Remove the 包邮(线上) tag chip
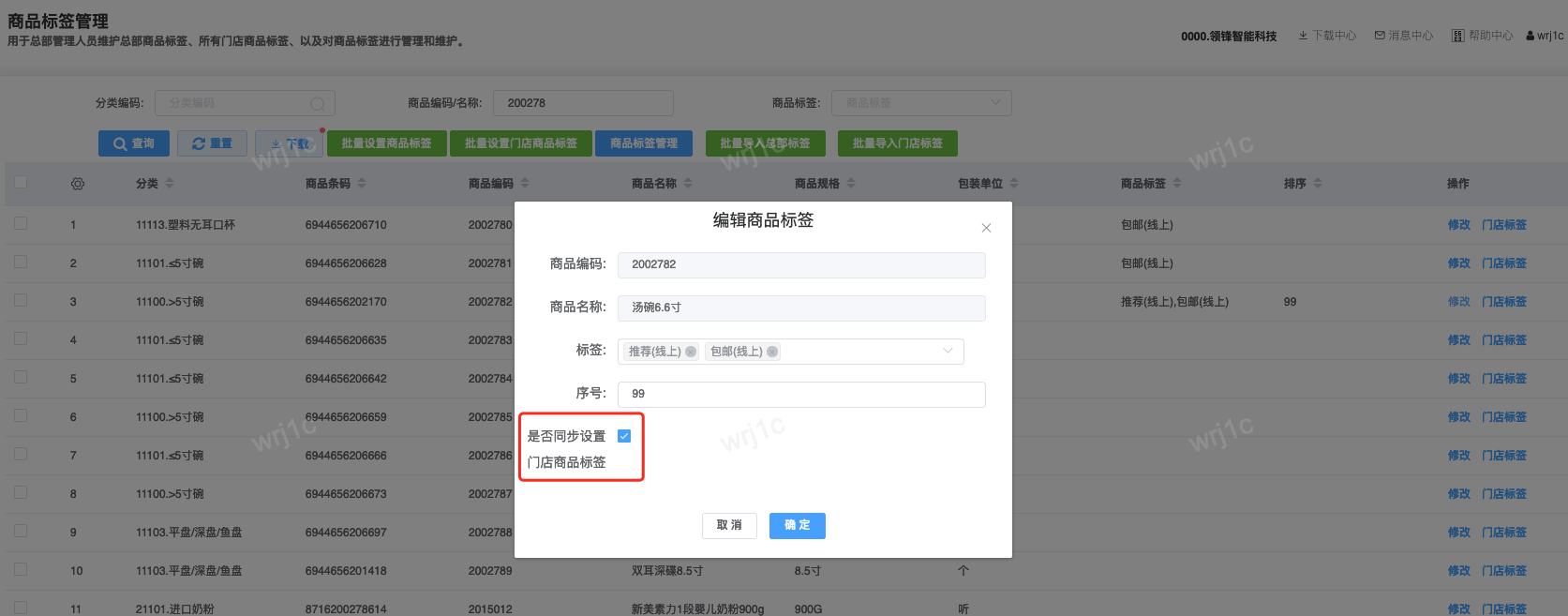The height and width of the screenshot is (616, 1568). pyautogui.click(x=772, y=352)
